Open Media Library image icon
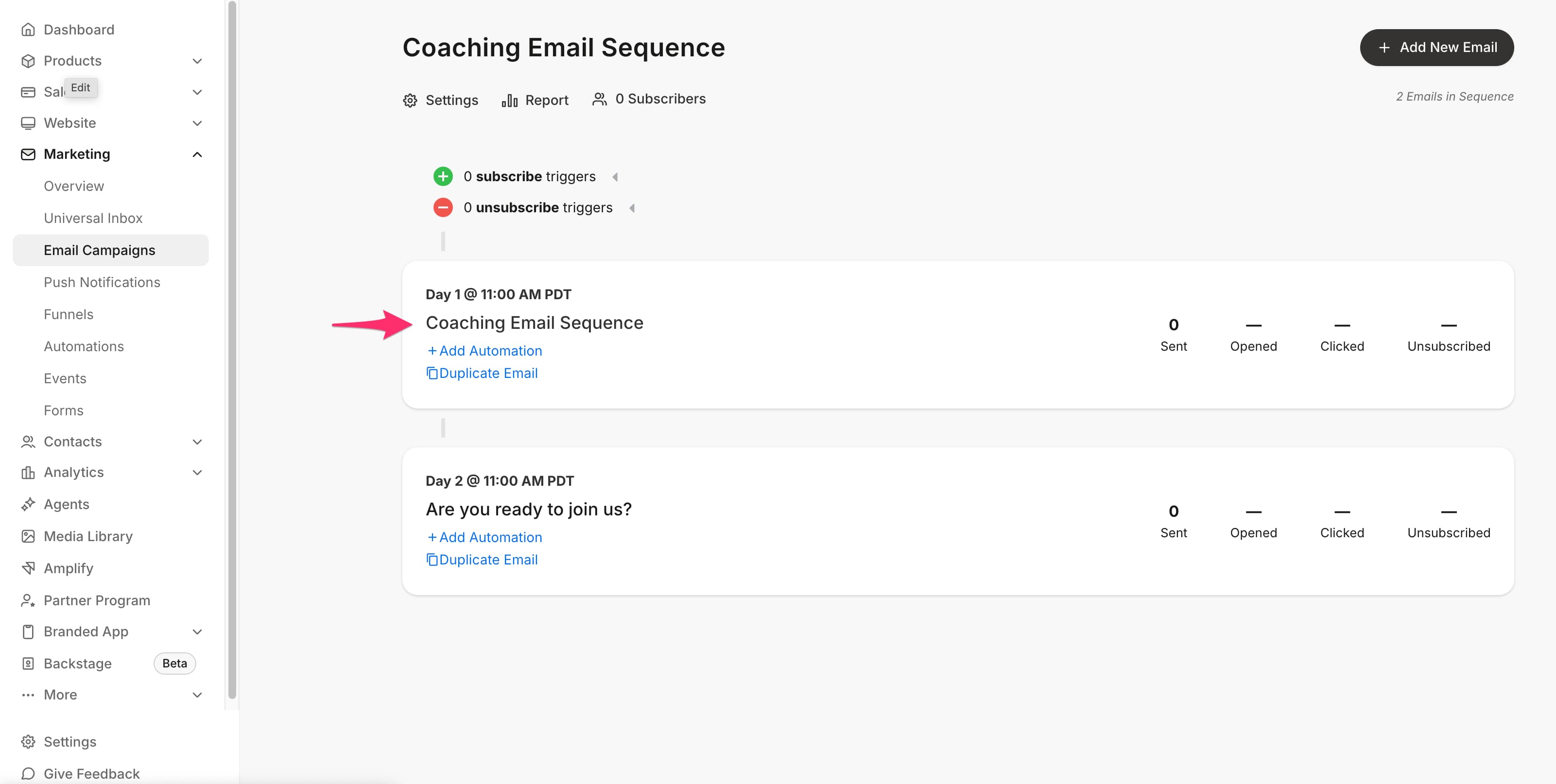The image size is (1556, 784). coord(28,536)
